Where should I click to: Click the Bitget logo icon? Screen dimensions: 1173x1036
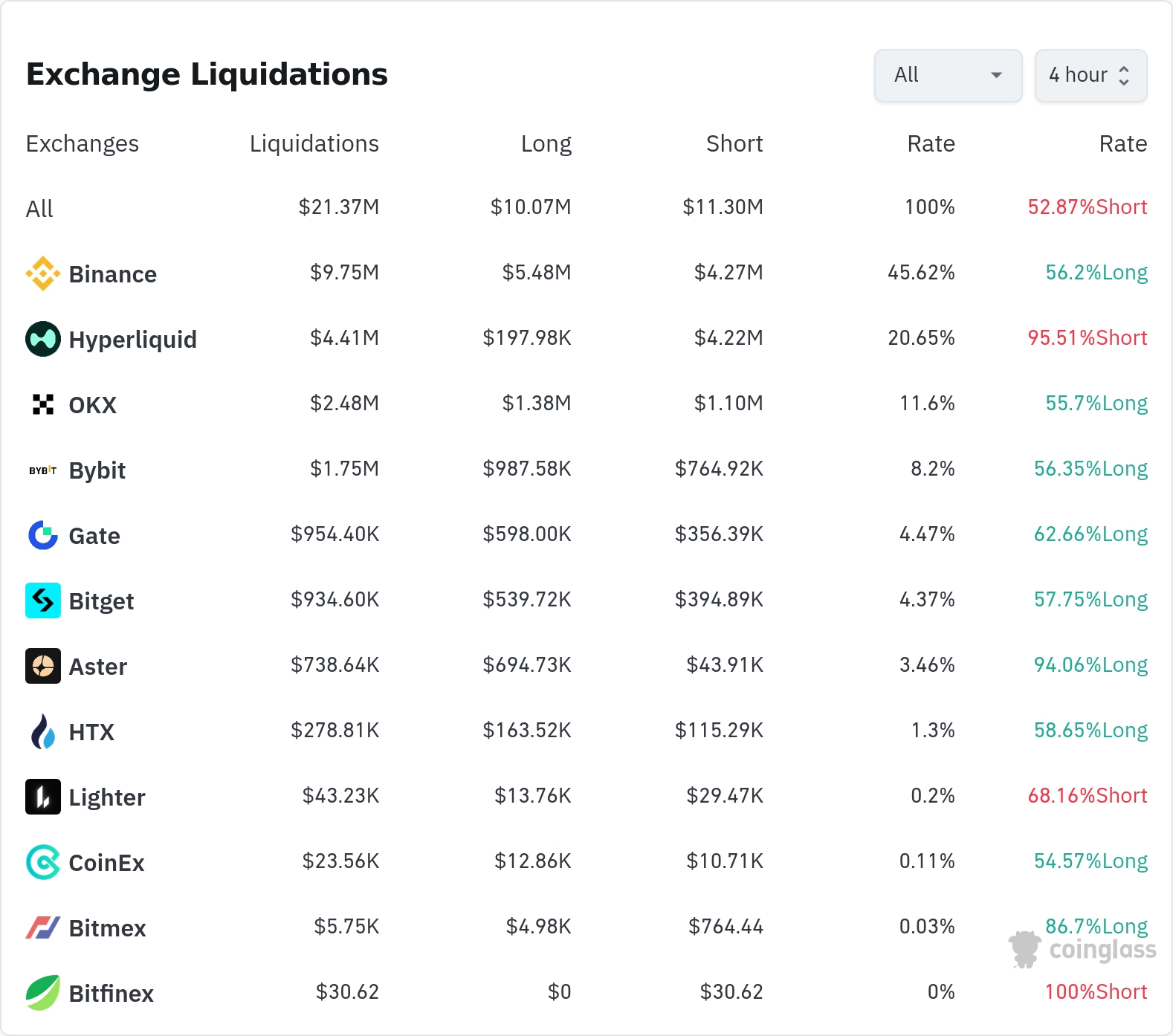43,600
